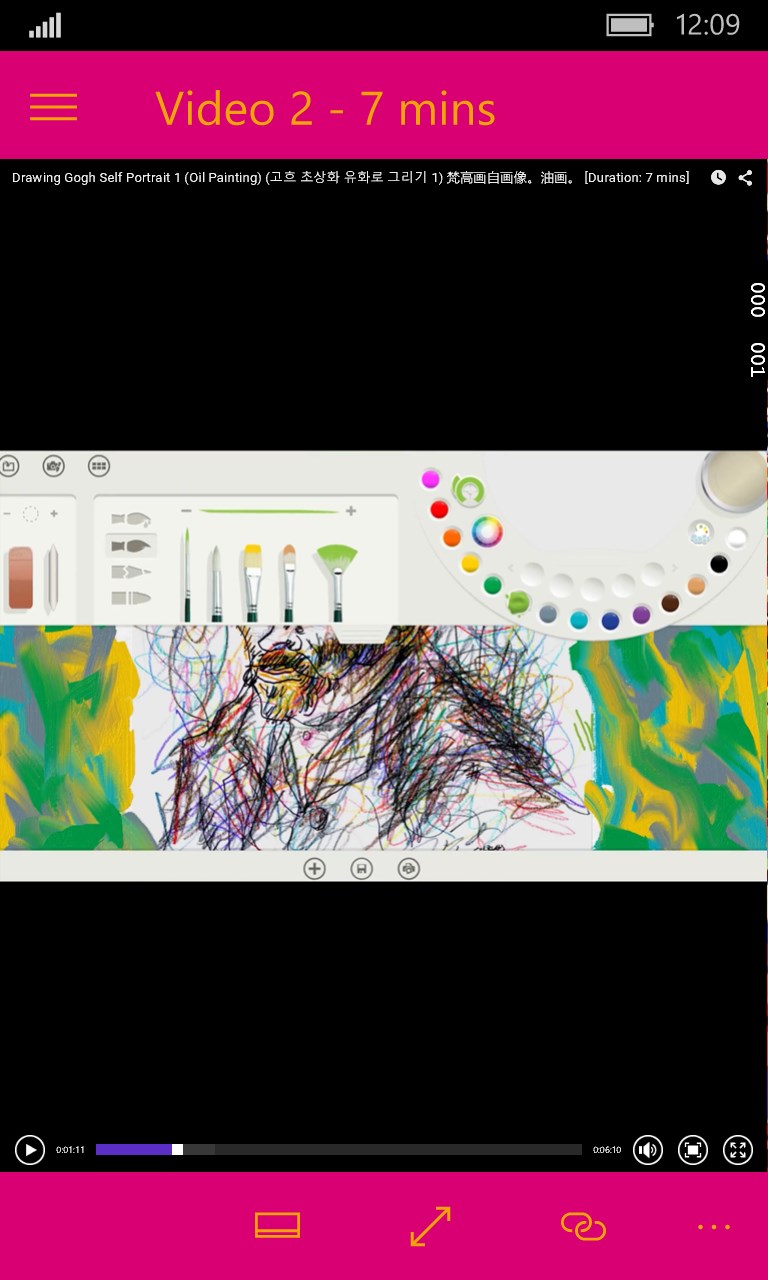Tap the landscape rectangle icon in bottom bar
The height and width of the screenshot is (1280, 768).
[277, 1225]
